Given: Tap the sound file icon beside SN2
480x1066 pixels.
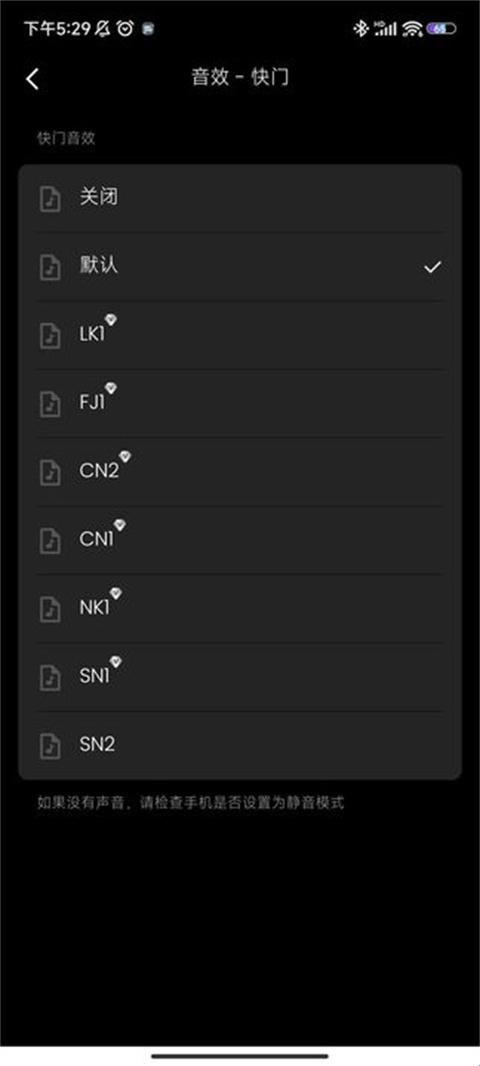Looking at the screenshot, I should point(50,745).
